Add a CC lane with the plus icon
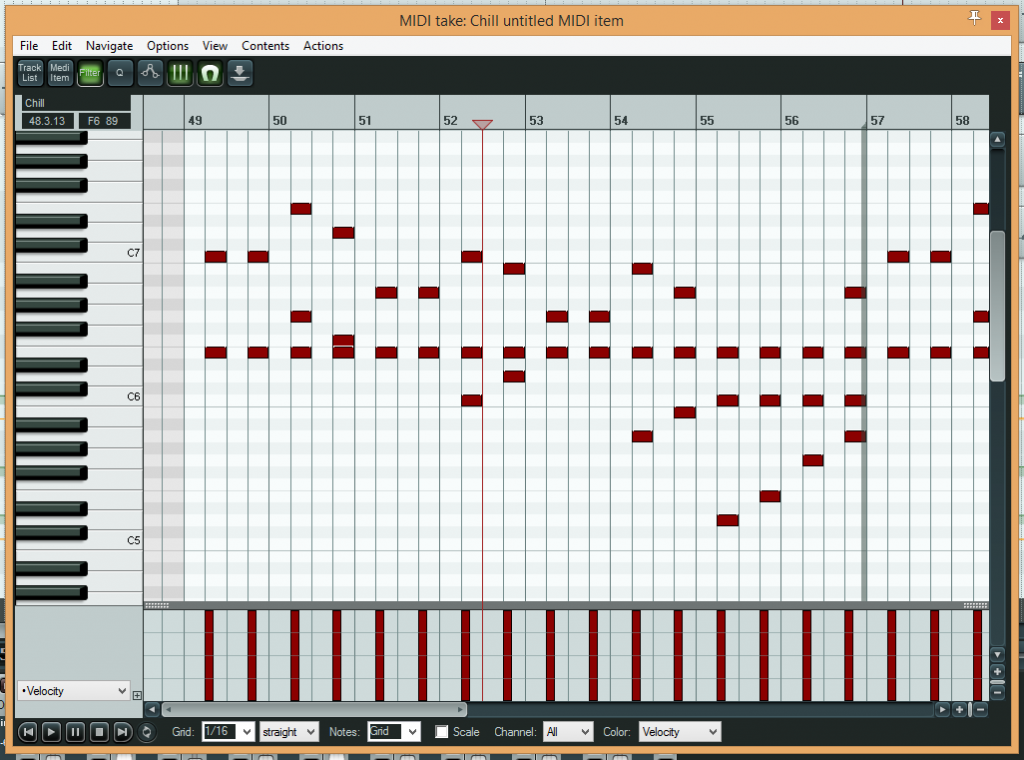The width and height of the screenshot is (1024, 760). [137, 695]
